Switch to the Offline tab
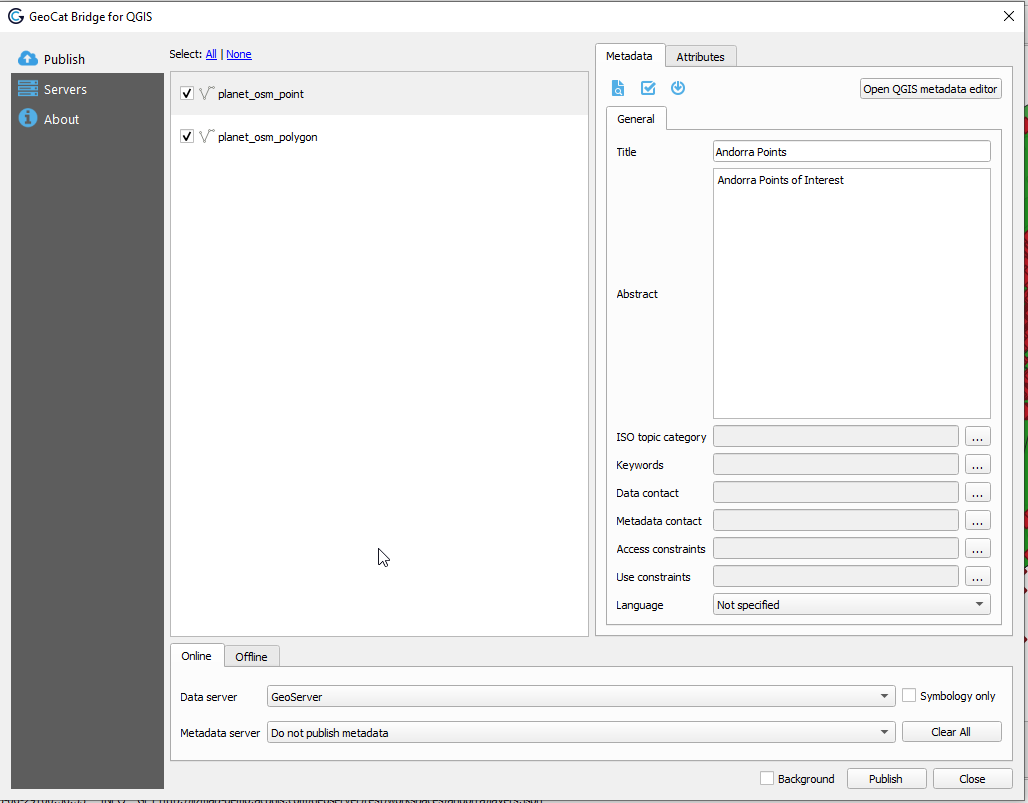The width and height of the screenshot is (1028, 803). [251, 657]
